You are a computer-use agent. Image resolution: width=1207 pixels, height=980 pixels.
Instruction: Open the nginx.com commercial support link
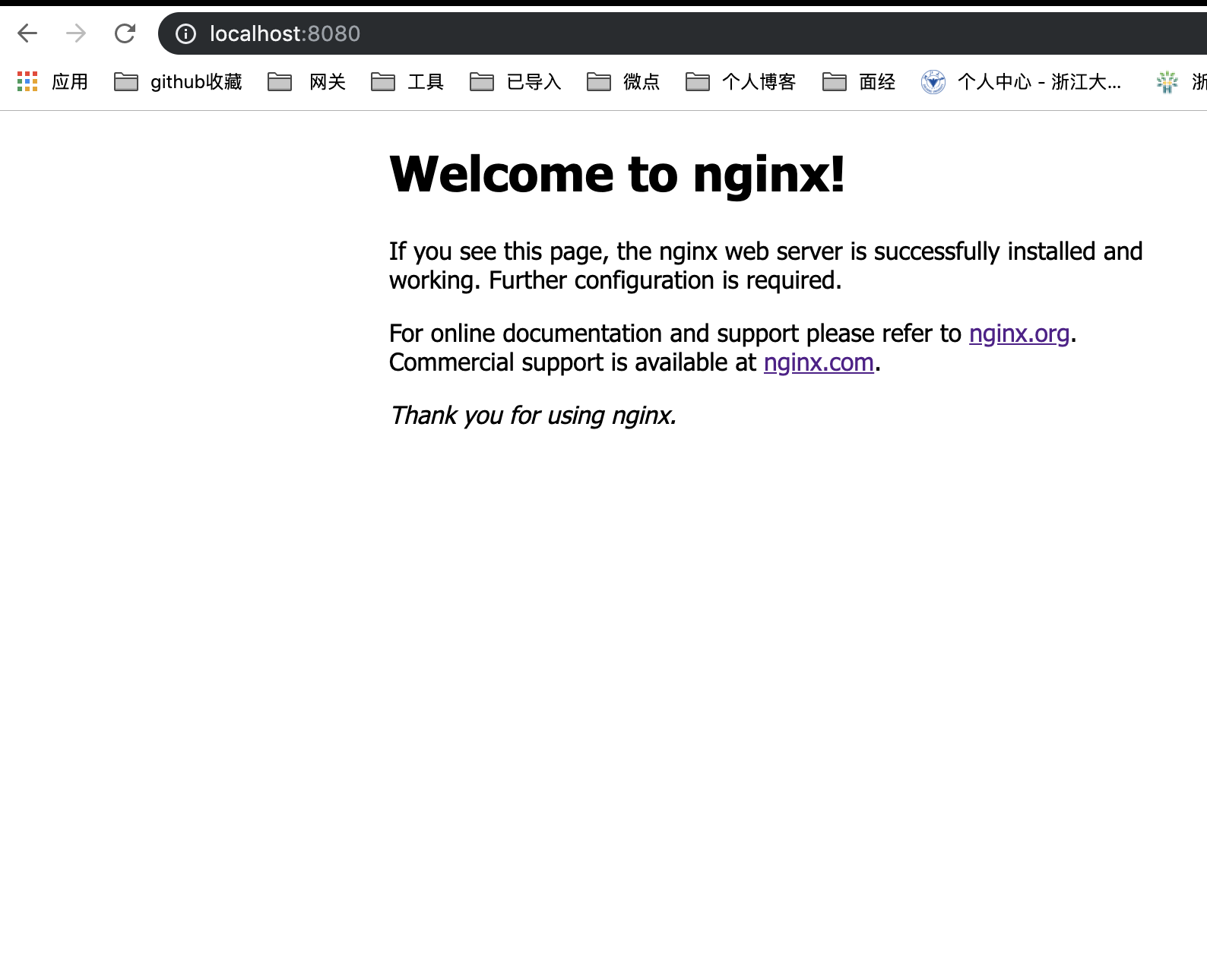819,362
